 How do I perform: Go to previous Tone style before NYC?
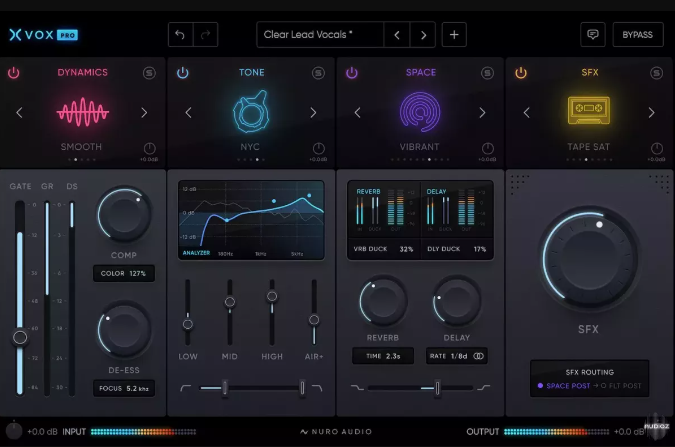[188, 113]
